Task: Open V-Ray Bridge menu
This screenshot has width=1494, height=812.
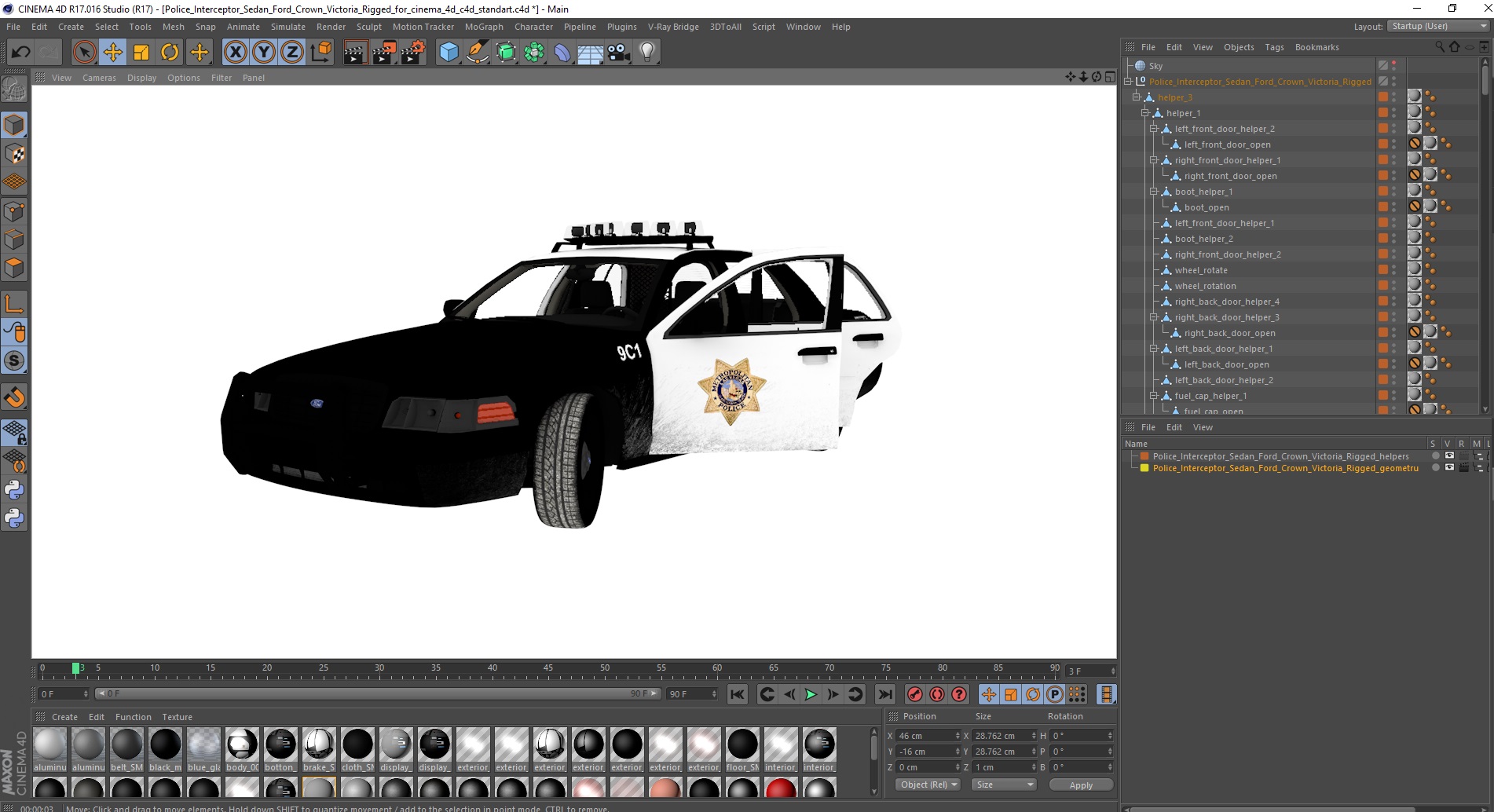Action: [x=673, y=27]
